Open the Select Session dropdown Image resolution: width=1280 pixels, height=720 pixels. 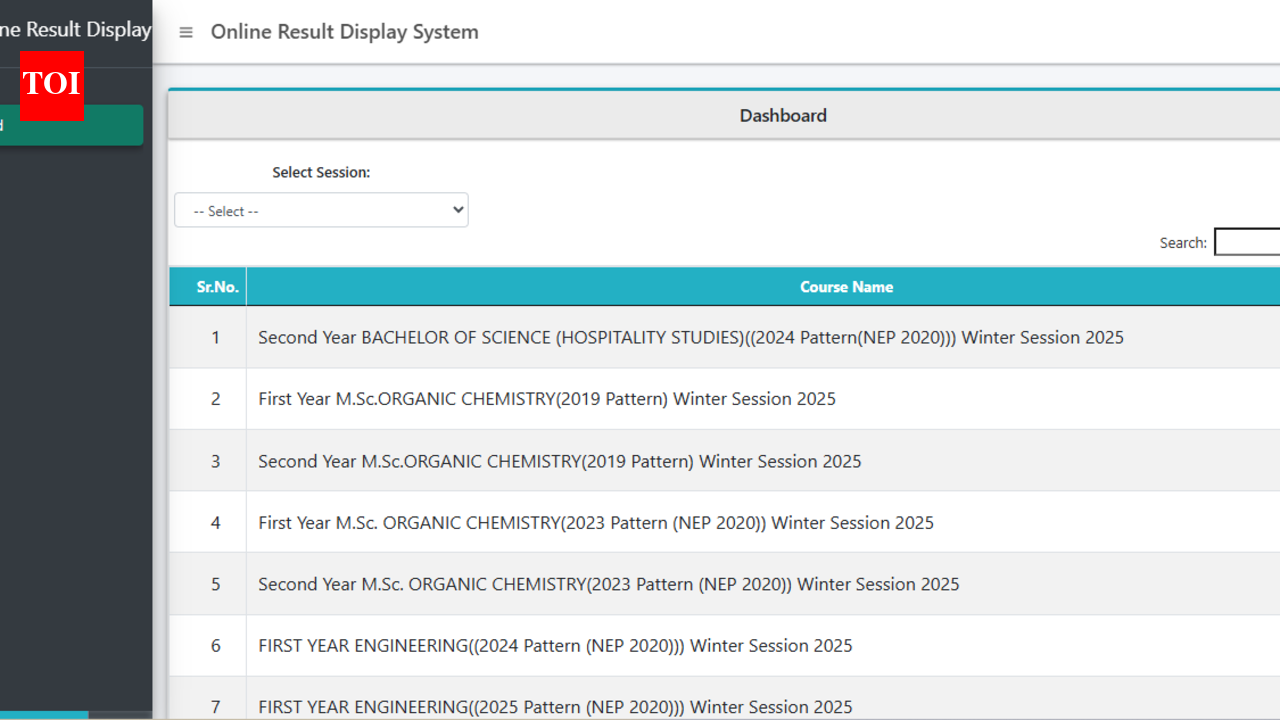pyautogui.click(x=321, y=209)
